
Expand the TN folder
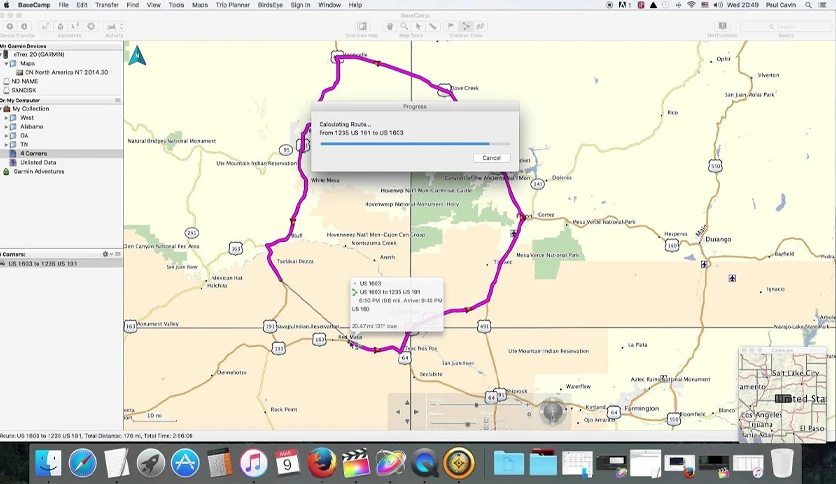click(6, 144)
